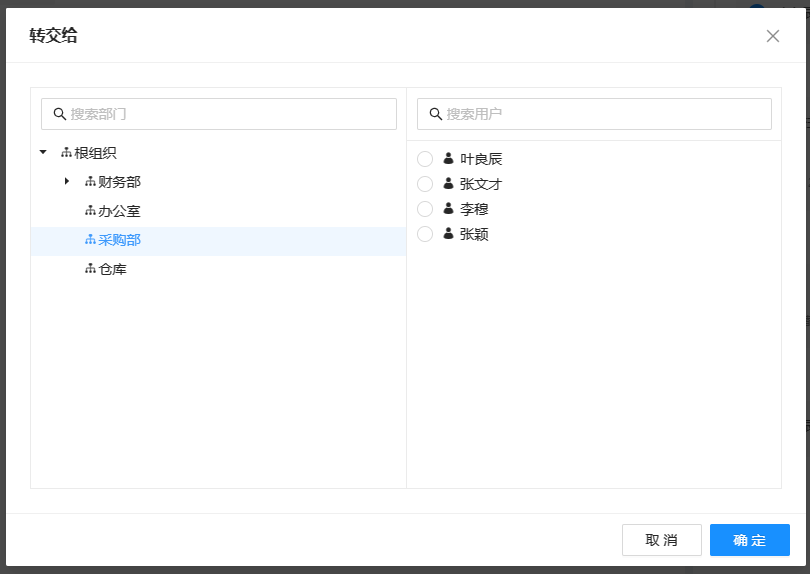Choose 张颖 radio button
The height and width of the screenshot is (574, 810).
click(425, 234)
